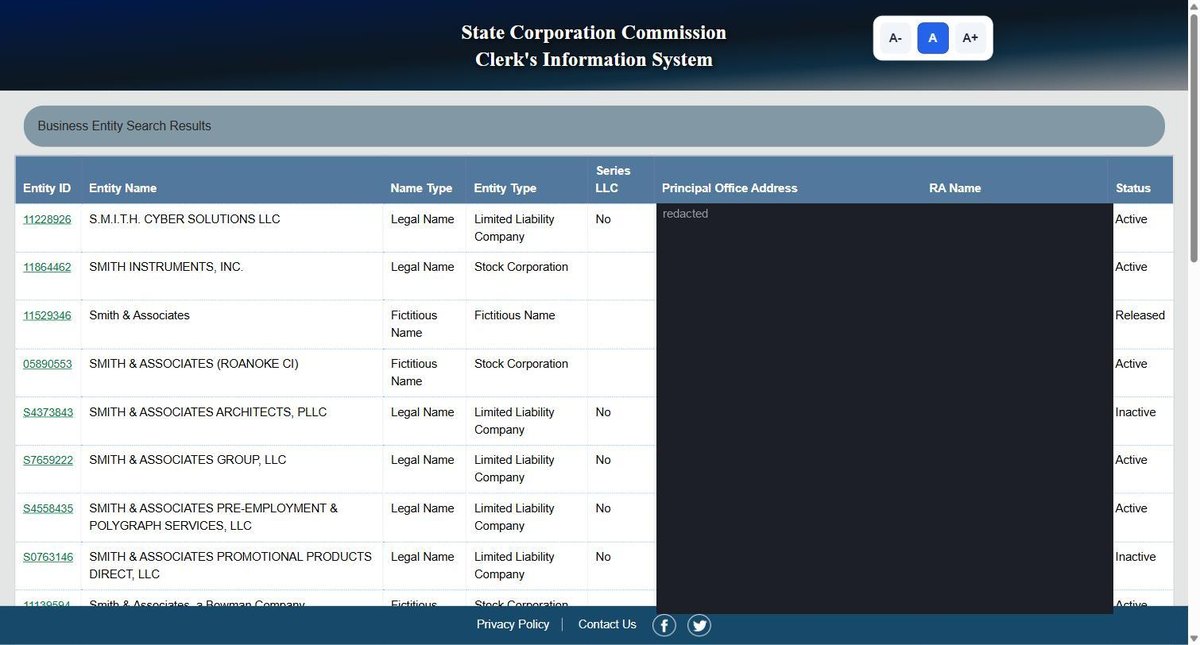Open entity ID S4373843 link
This screenshot has width=1200, height=645.
tap(48, 412)
